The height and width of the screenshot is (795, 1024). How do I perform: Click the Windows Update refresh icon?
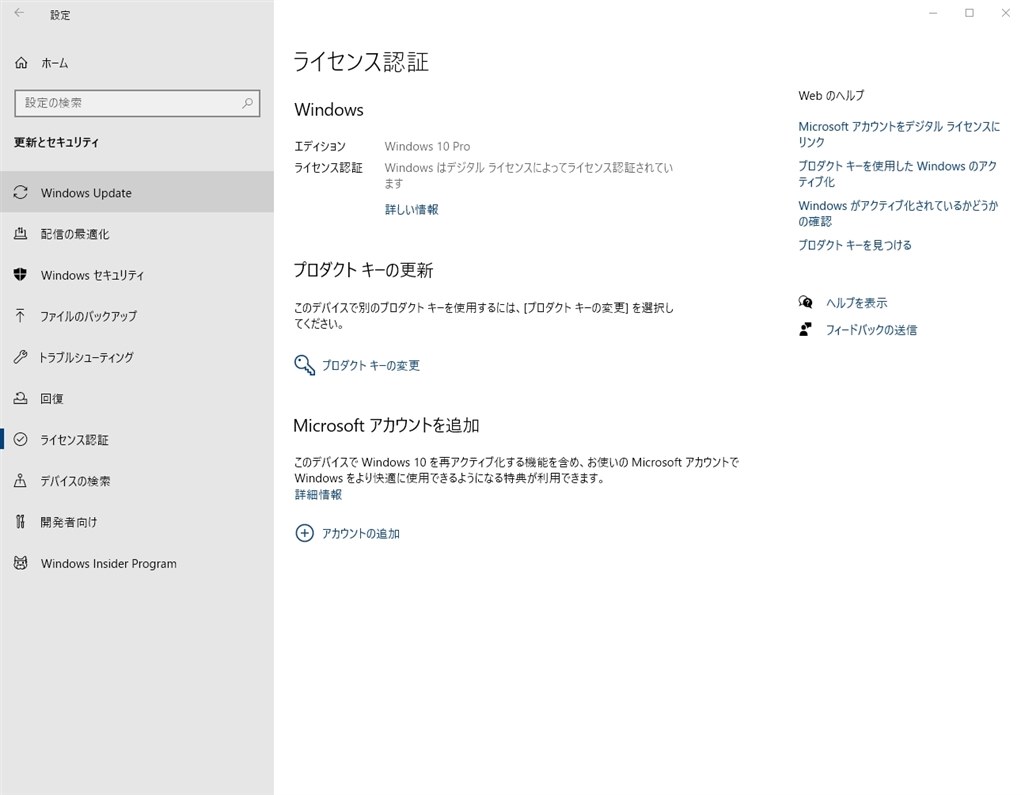click(21, 192)
